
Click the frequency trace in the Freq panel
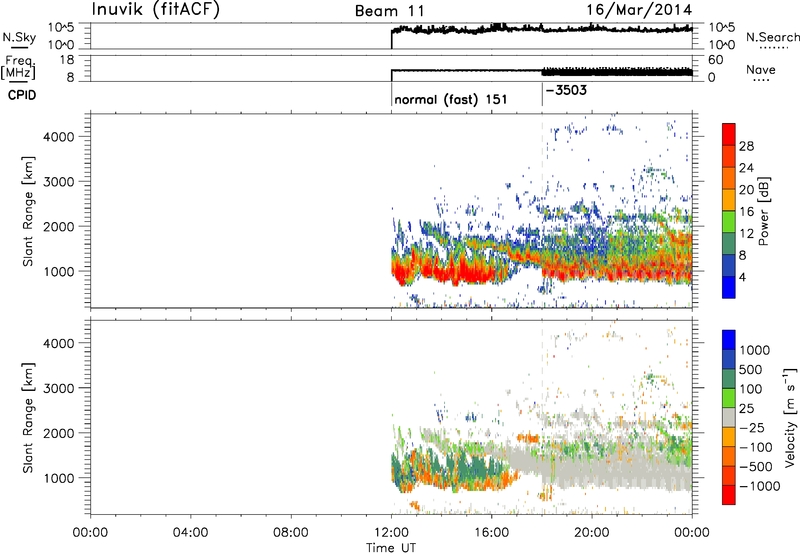click(542, 71)
